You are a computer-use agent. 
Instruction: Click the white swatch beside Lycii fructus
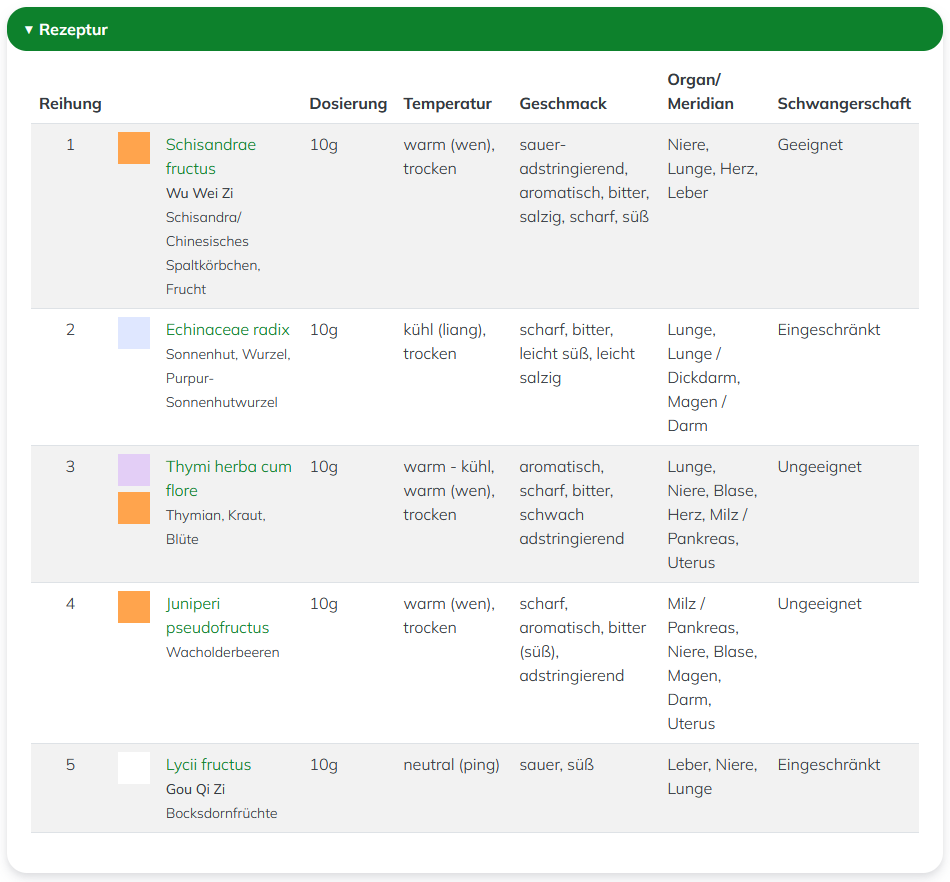pos(134,768)
